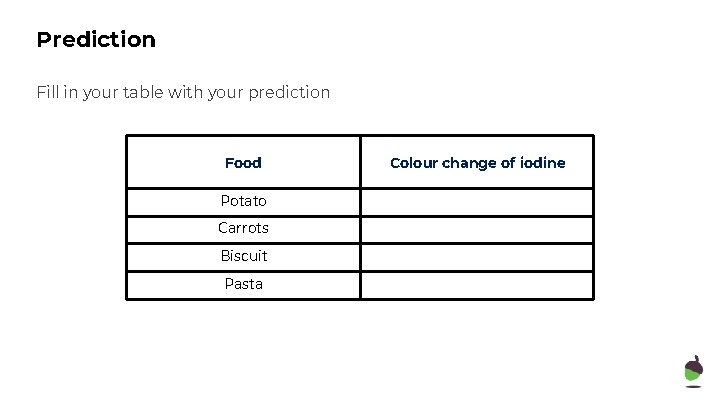Click the empty colour cell beside Biscuit
The height and width of the screenshot is (405, 720).
[477, 257]
